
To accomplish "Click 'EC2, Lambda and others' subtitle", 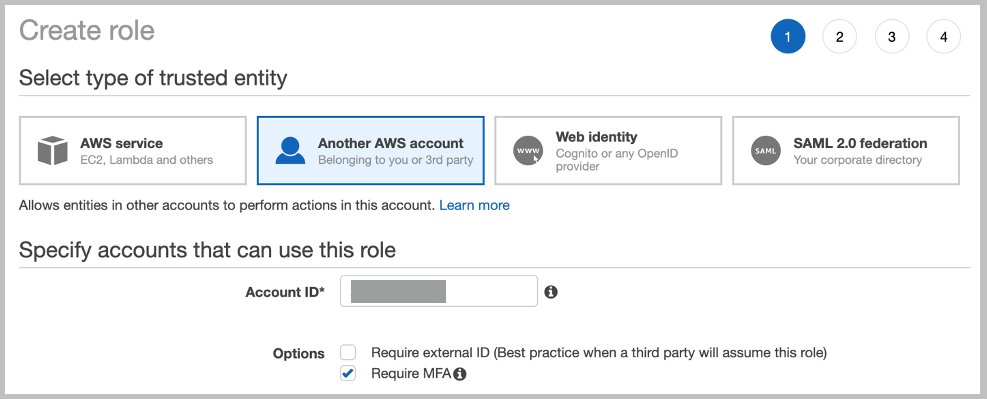I will [x=147, y=160].
